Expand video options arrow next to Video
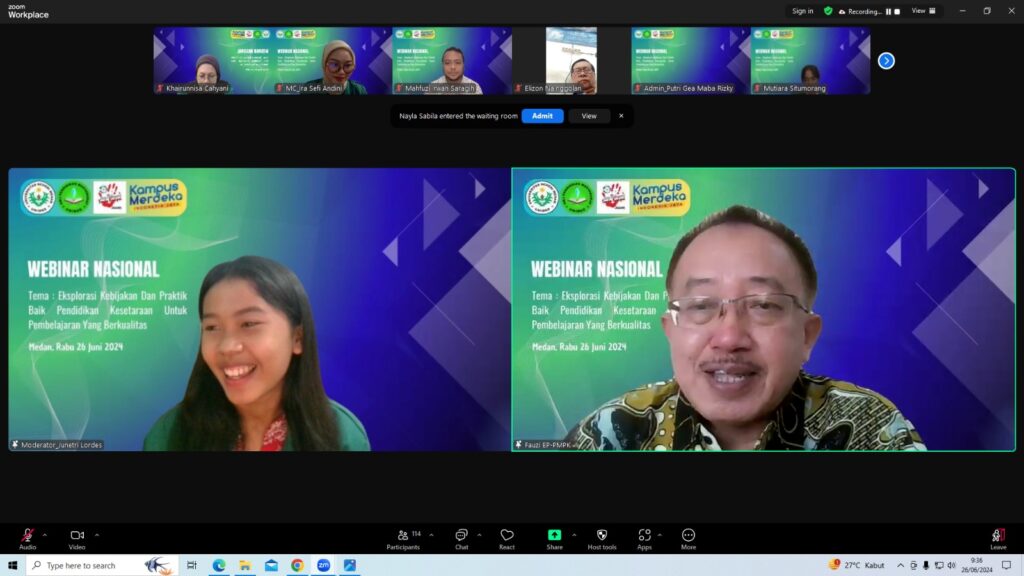The height and width of the screenshot is (576, 1024). pos(96,535)
